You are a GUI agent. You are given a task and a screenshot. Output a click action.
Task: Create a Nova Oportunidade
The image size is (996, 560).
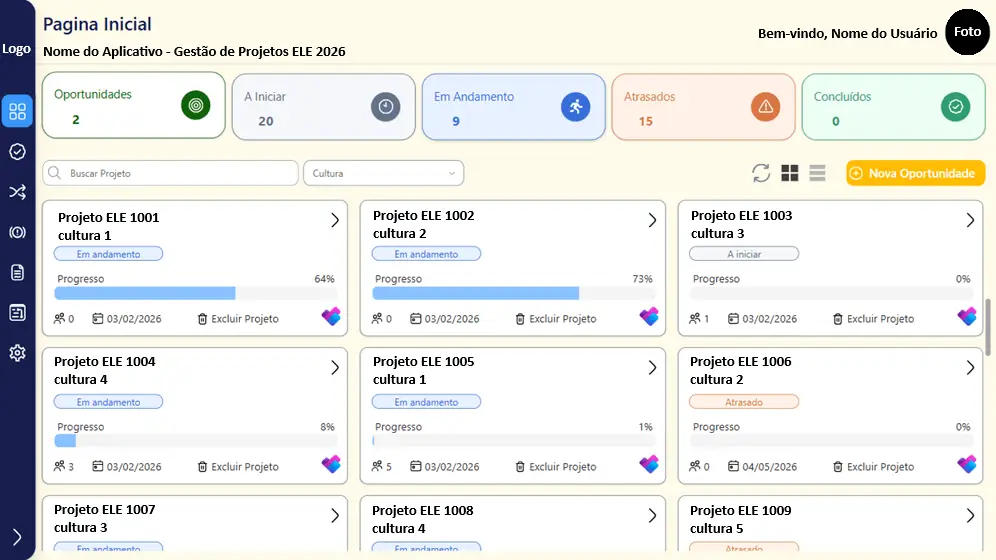915,173
